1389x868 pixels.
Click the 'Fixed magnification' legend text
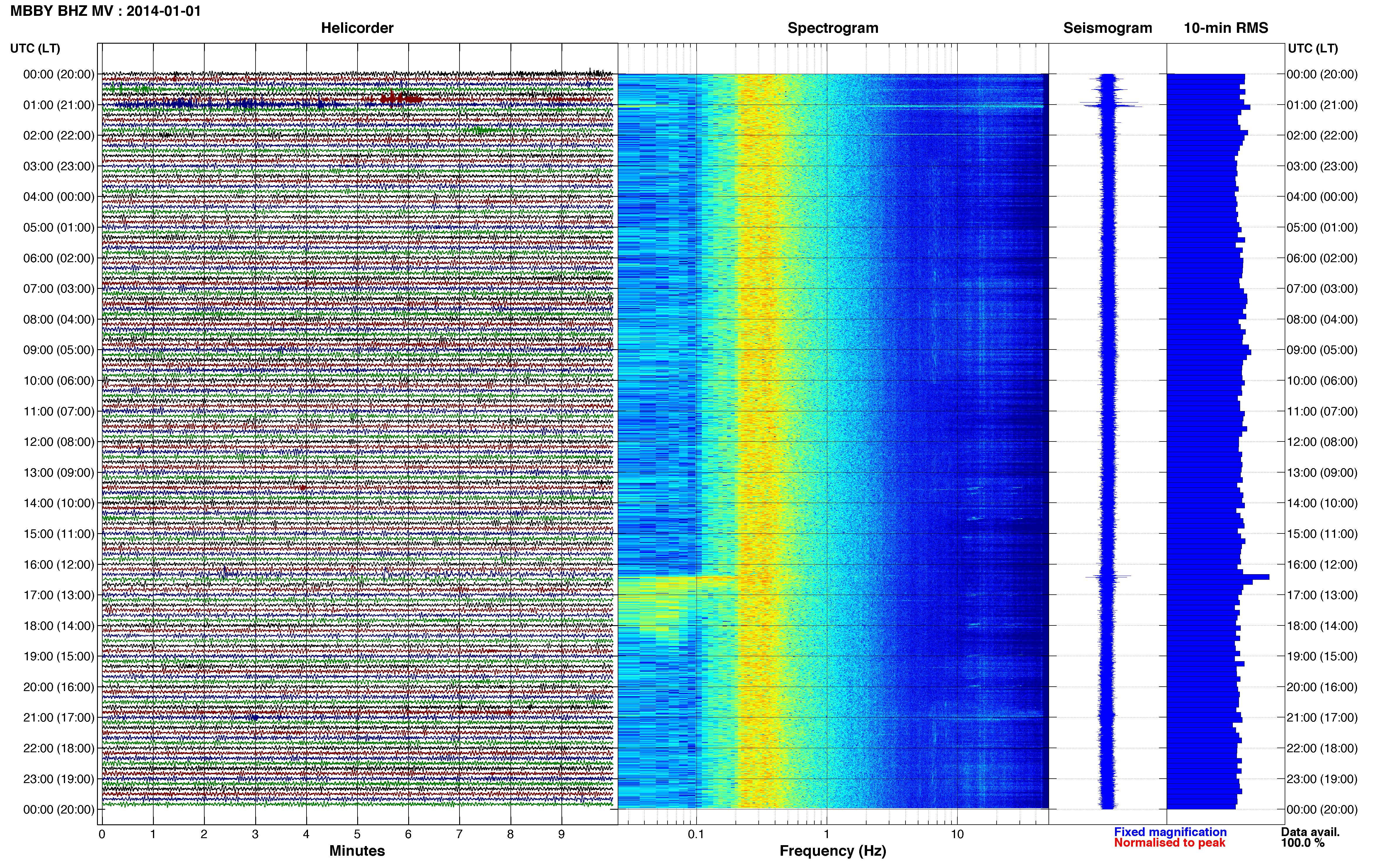[x=1170, y=832]
